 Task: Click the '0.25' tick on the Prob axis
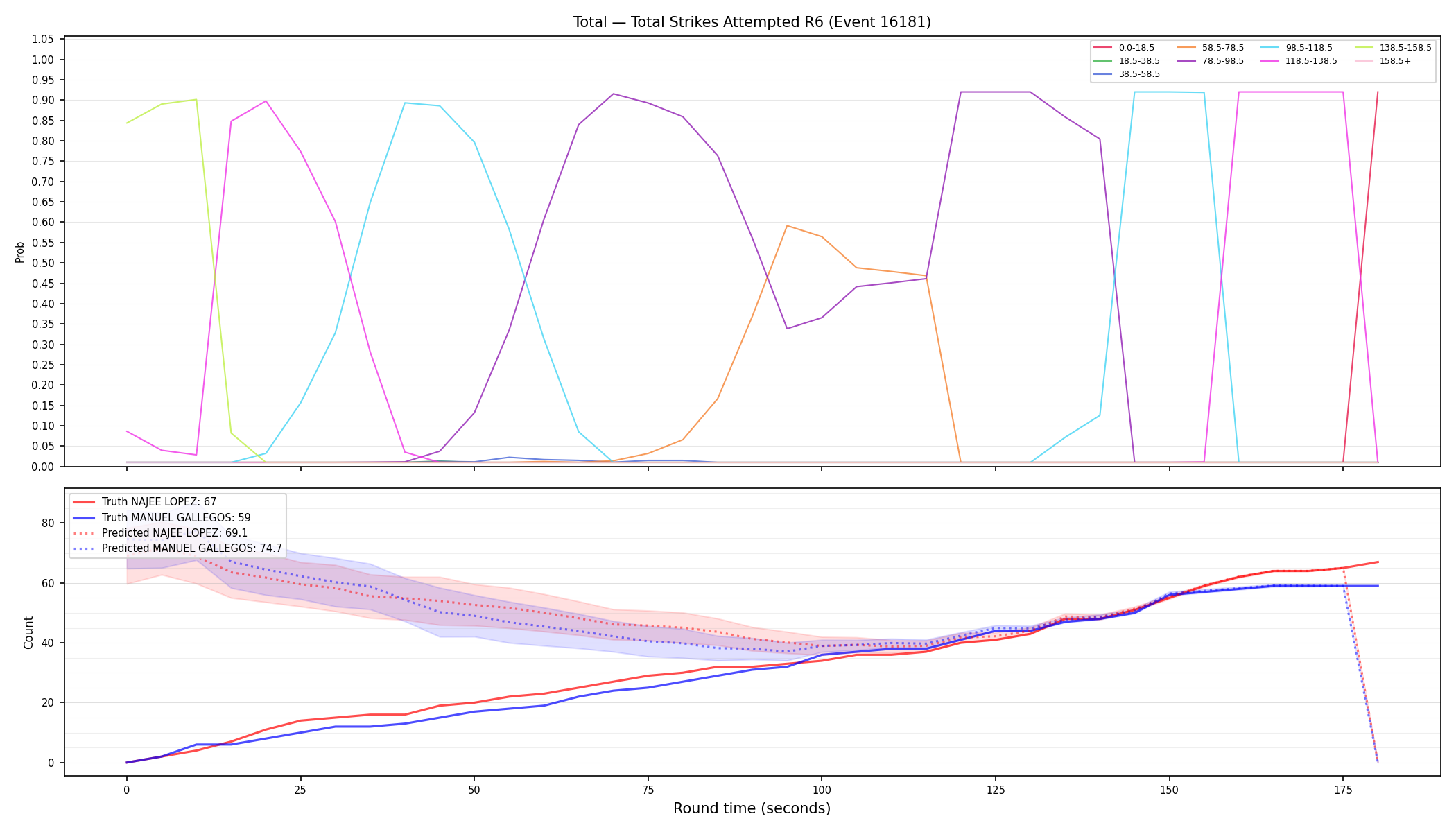(x=43, y=365)
